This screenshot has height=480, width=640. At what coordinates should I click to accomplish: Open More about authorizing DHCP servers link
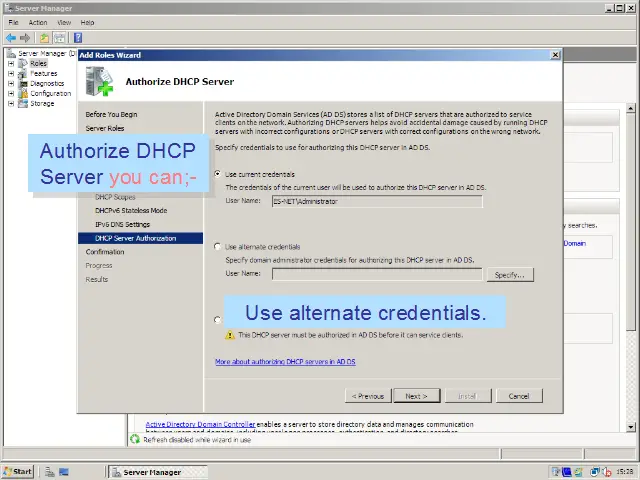[285, 362]
